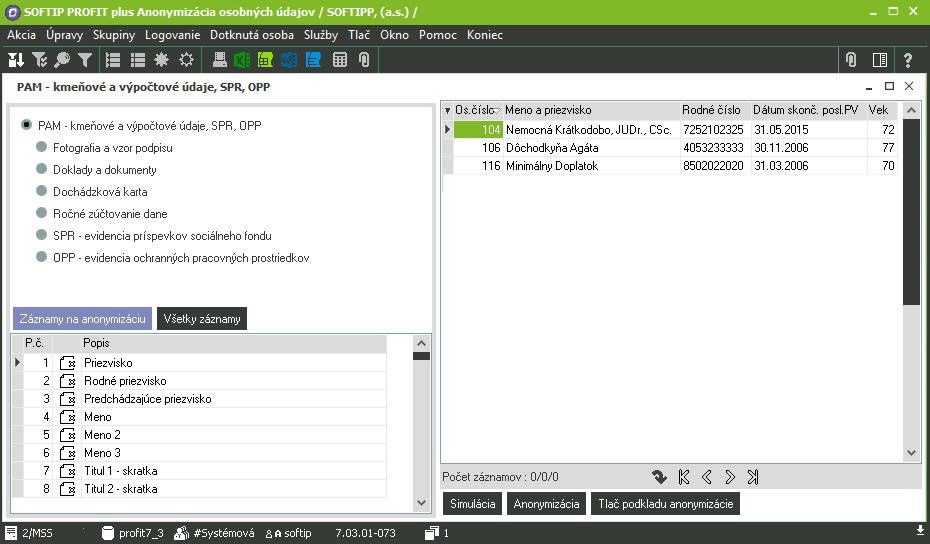This screenshot has width=930, height=544.
Task: Open the Skupiny menu
Action: point(113,35)
